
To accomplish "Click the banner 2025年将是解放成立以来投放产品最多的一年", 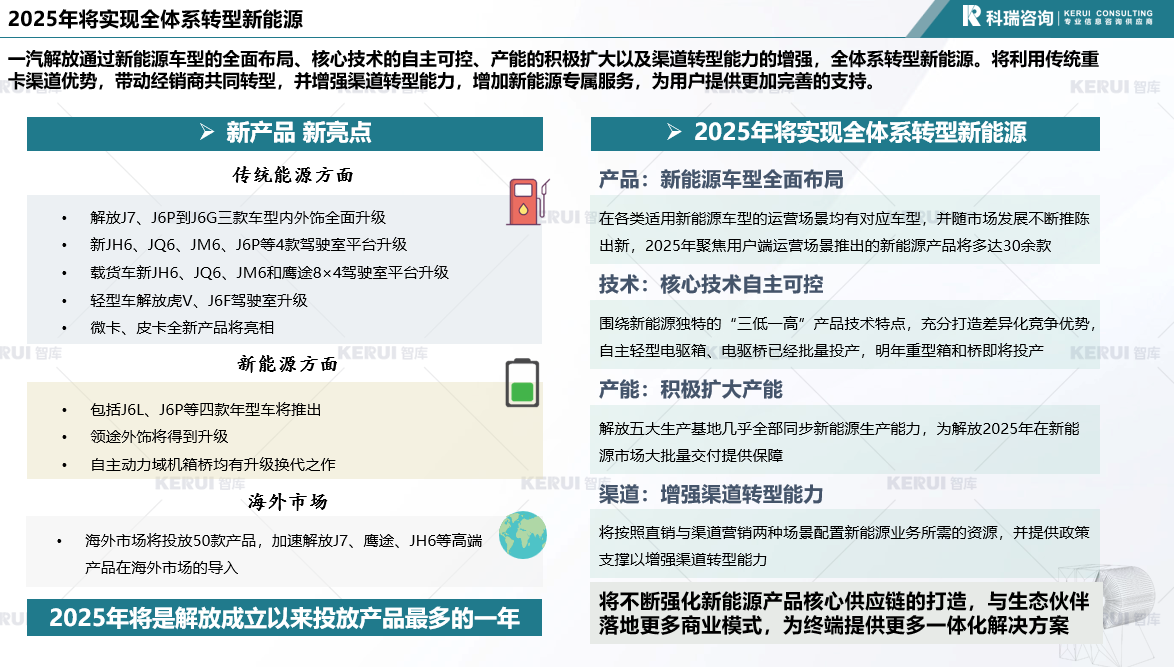I will coord(285,618).
